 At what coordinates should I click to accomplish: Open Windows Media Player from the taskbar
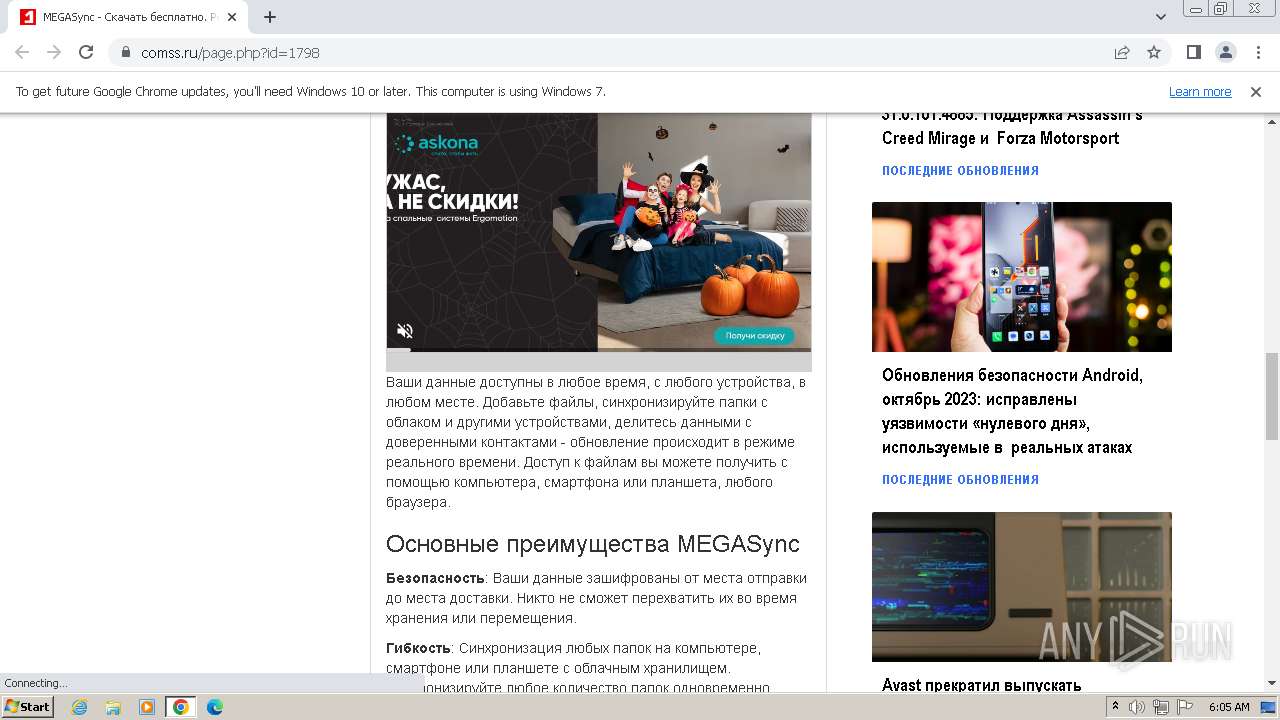point(147,707)
